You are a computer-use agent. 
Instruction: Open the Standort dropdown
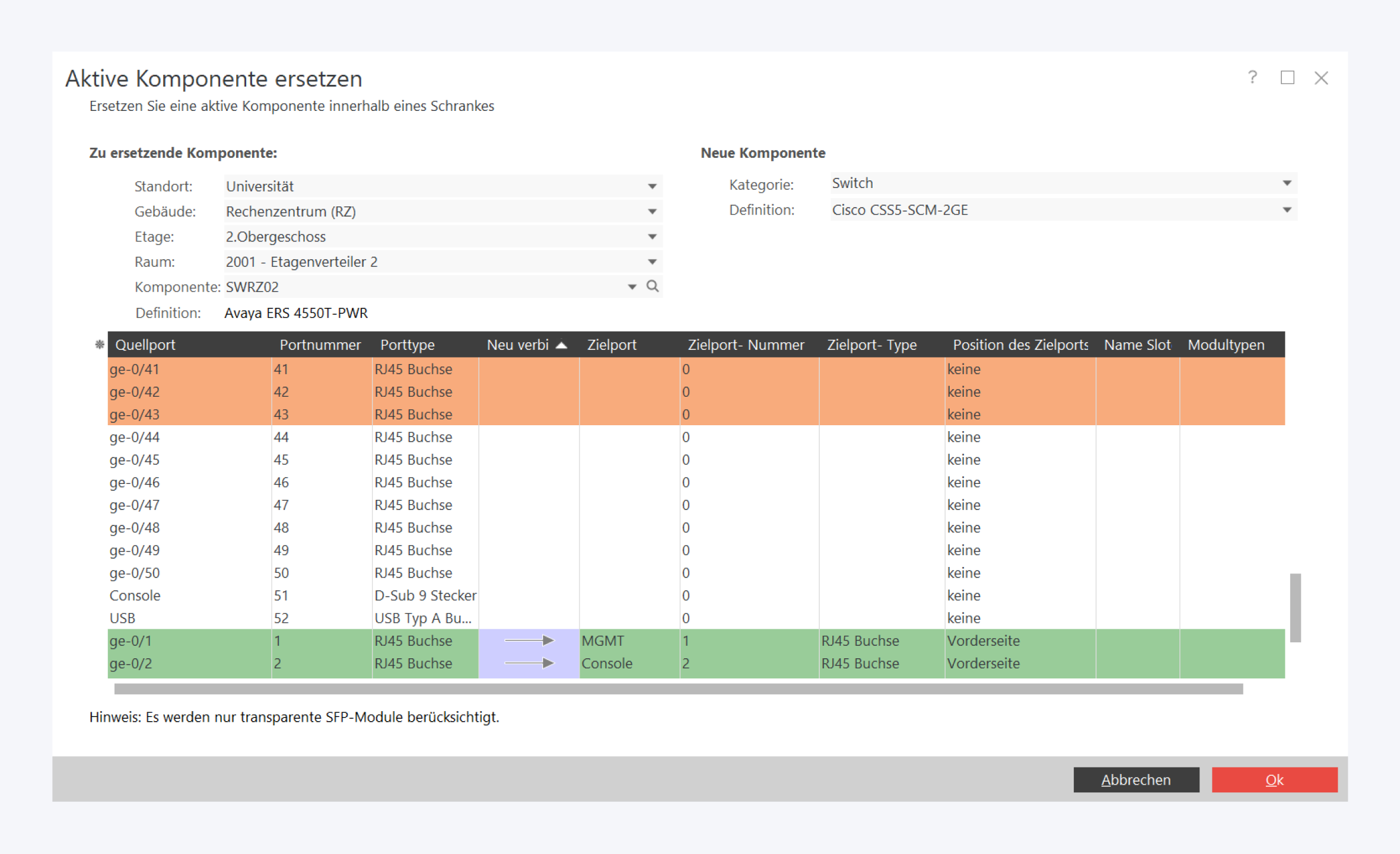pyautogui.click(x=652, y=186)
